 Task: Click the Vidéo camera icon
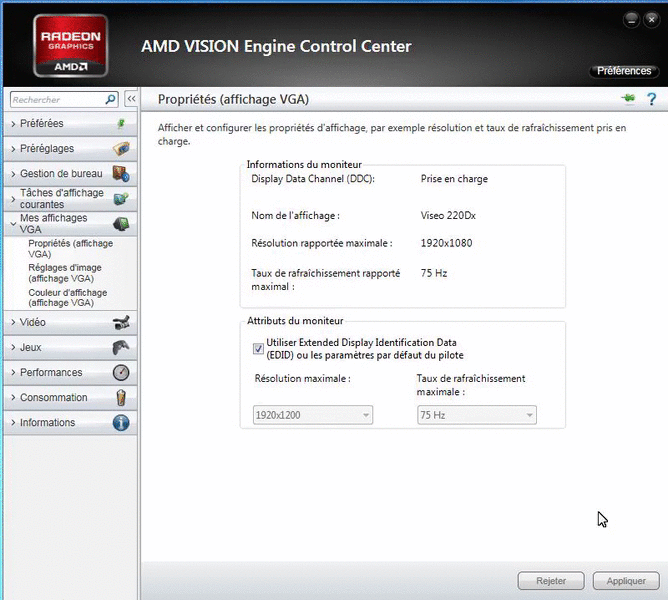tap(121, 323)
